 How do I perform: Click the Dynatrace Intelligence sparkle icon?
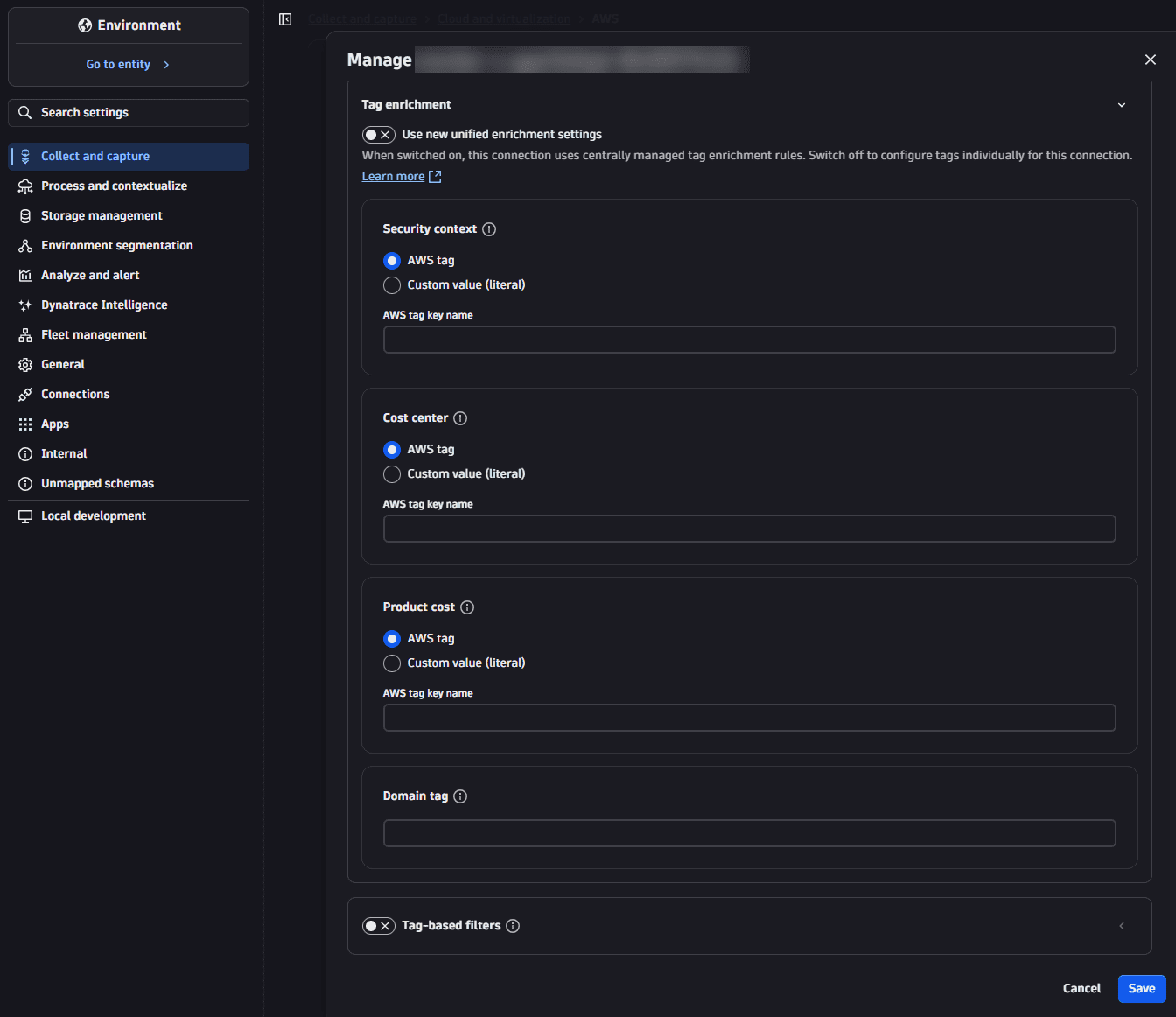(25, 305)
